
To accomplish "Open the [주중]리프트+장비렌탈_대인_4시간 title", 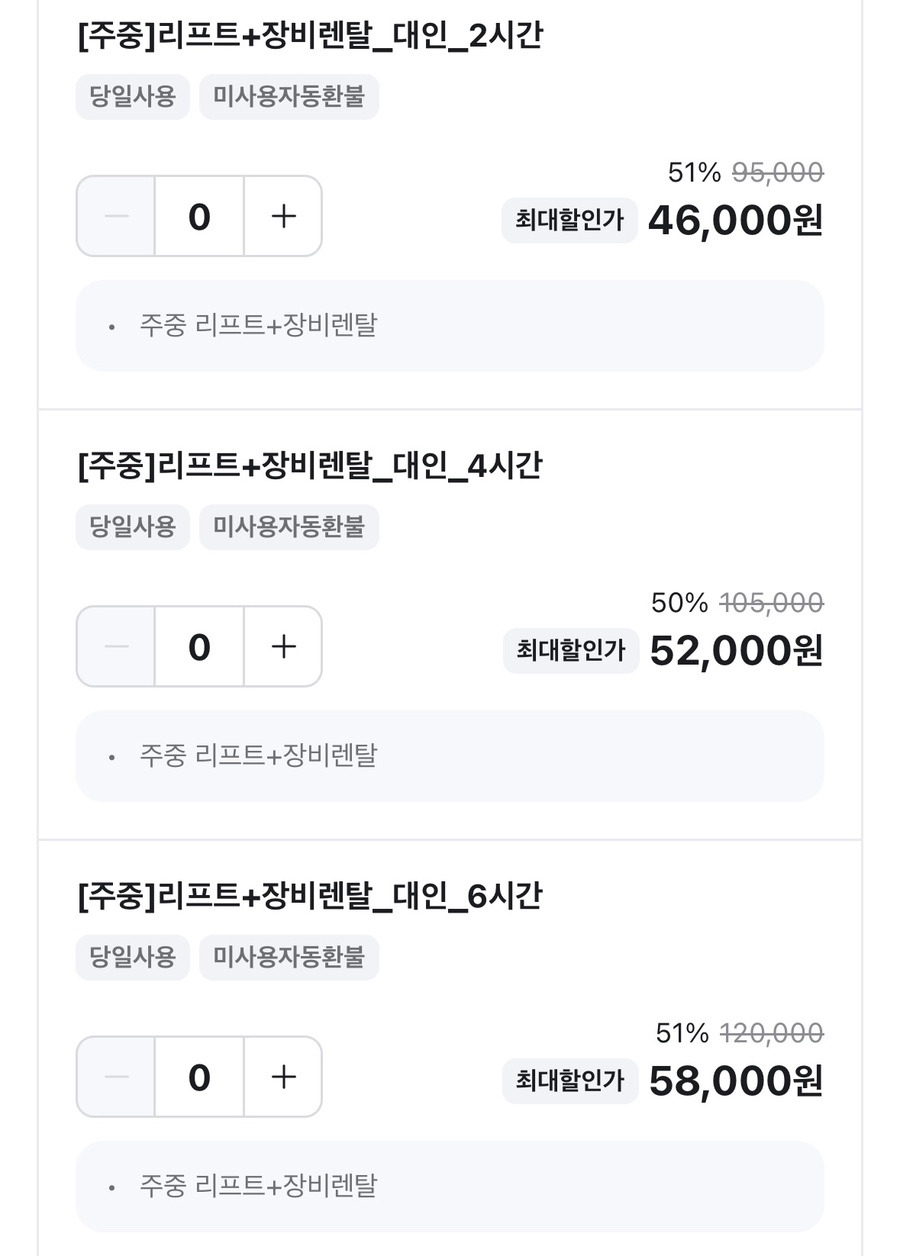I will [309, 466].
